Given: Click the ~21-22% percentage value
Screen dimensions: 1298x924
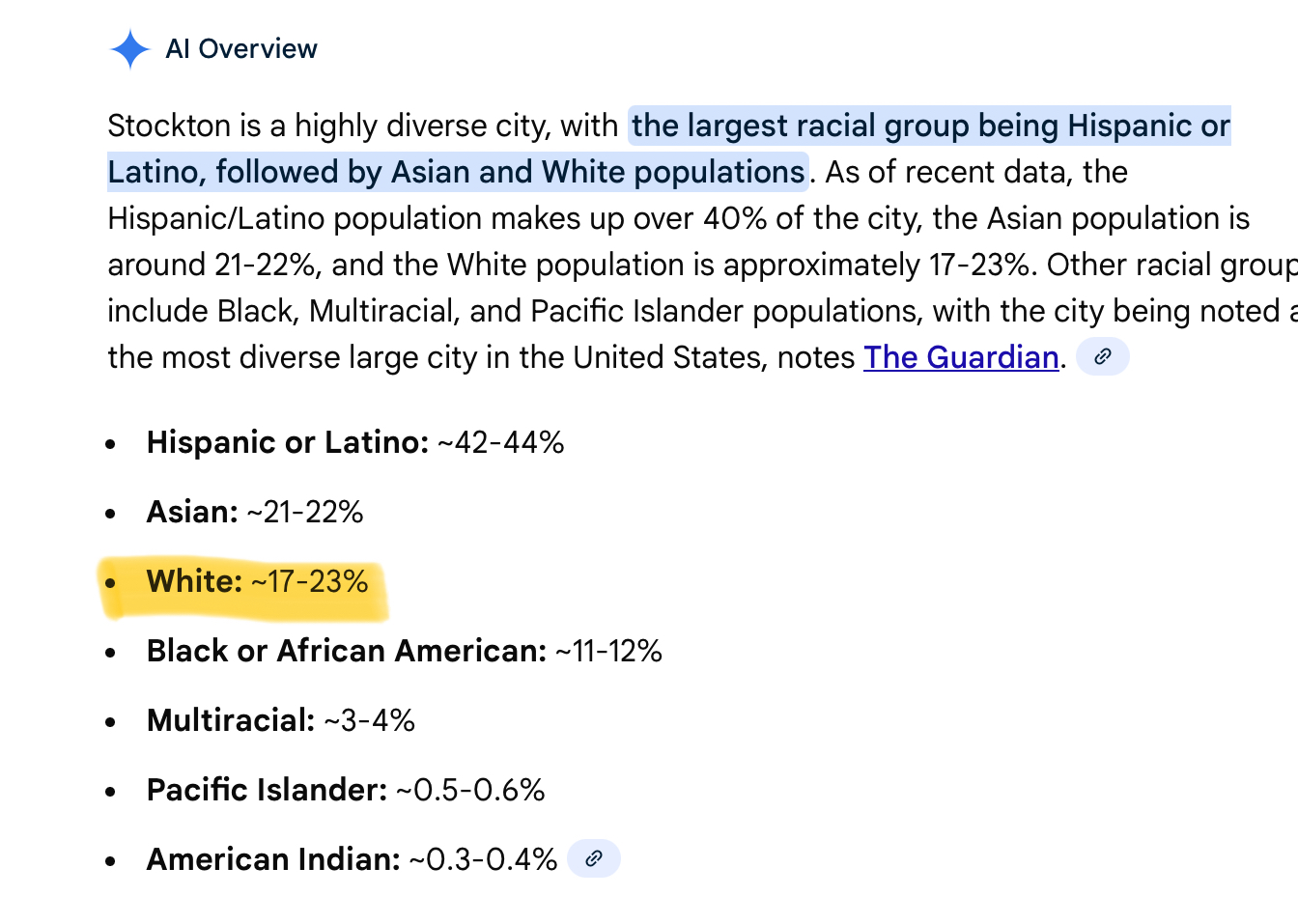Looking at the screenshot, I should tap(305, 512).
